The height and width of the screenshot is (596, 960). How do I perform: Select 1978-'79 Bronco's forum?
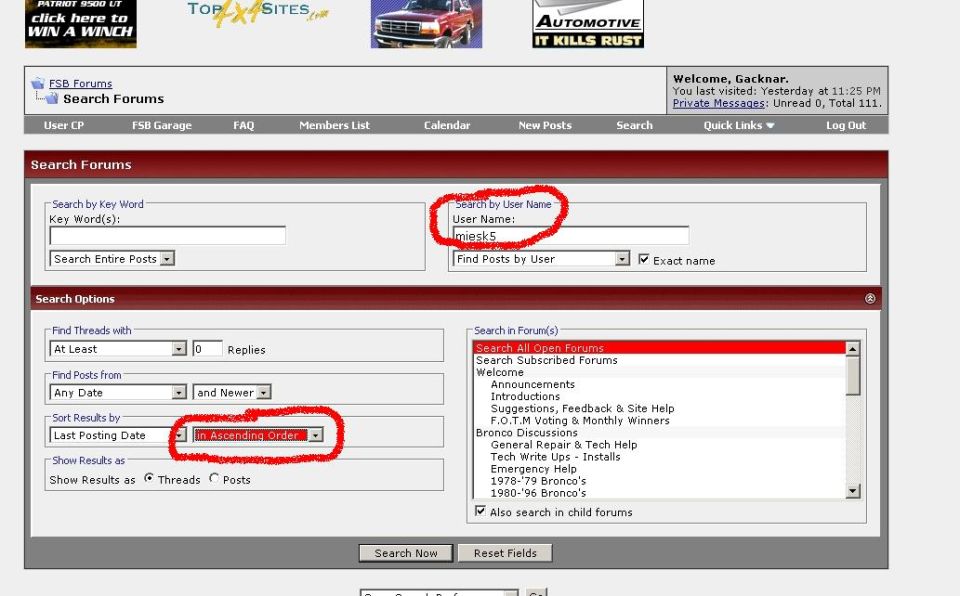click(659, 481)
